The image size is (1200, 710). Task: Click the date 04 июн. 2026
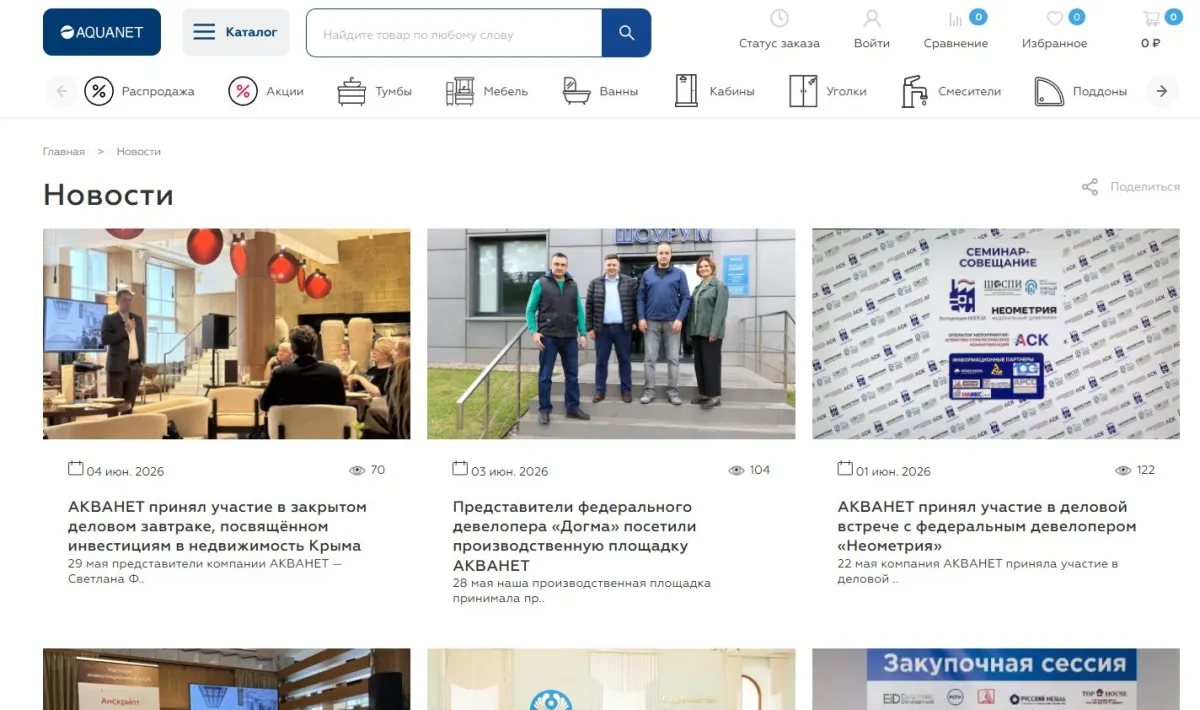tap(125, 471)
